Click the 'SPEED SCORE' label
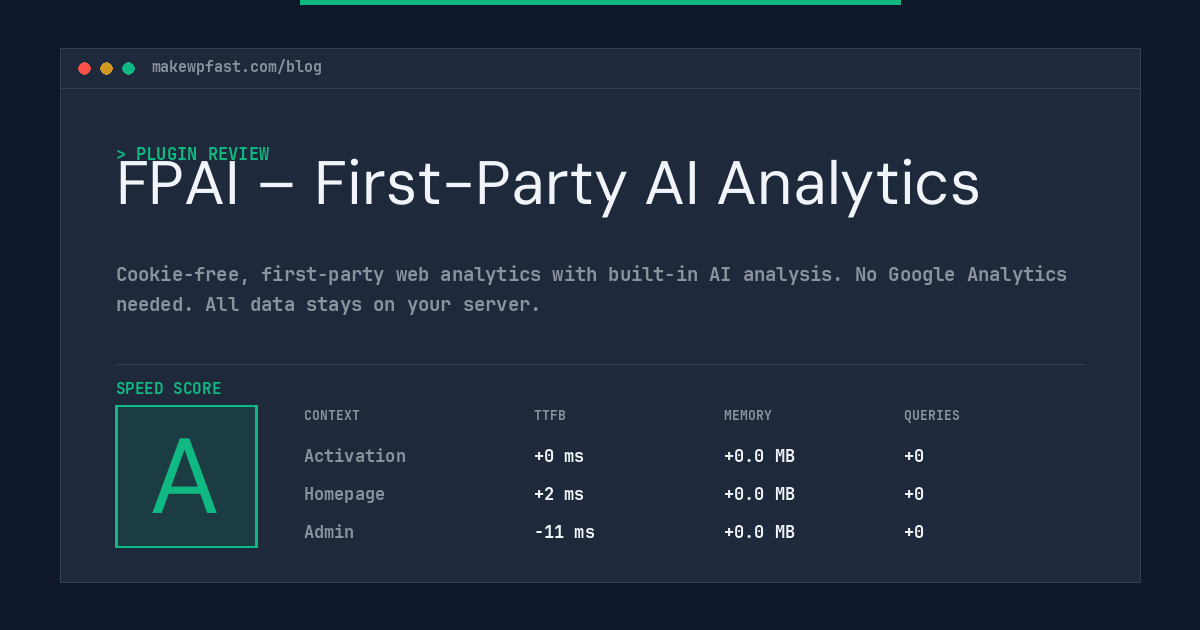 click(169, 389)
